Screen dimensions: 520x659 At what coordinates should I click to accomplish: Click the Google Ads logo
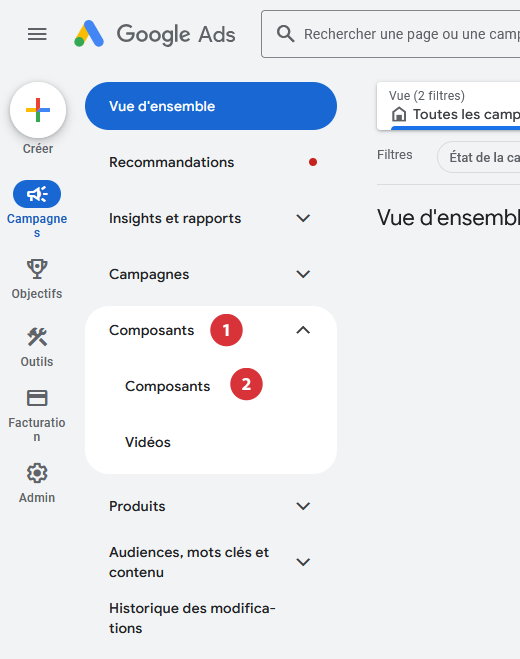154,34
